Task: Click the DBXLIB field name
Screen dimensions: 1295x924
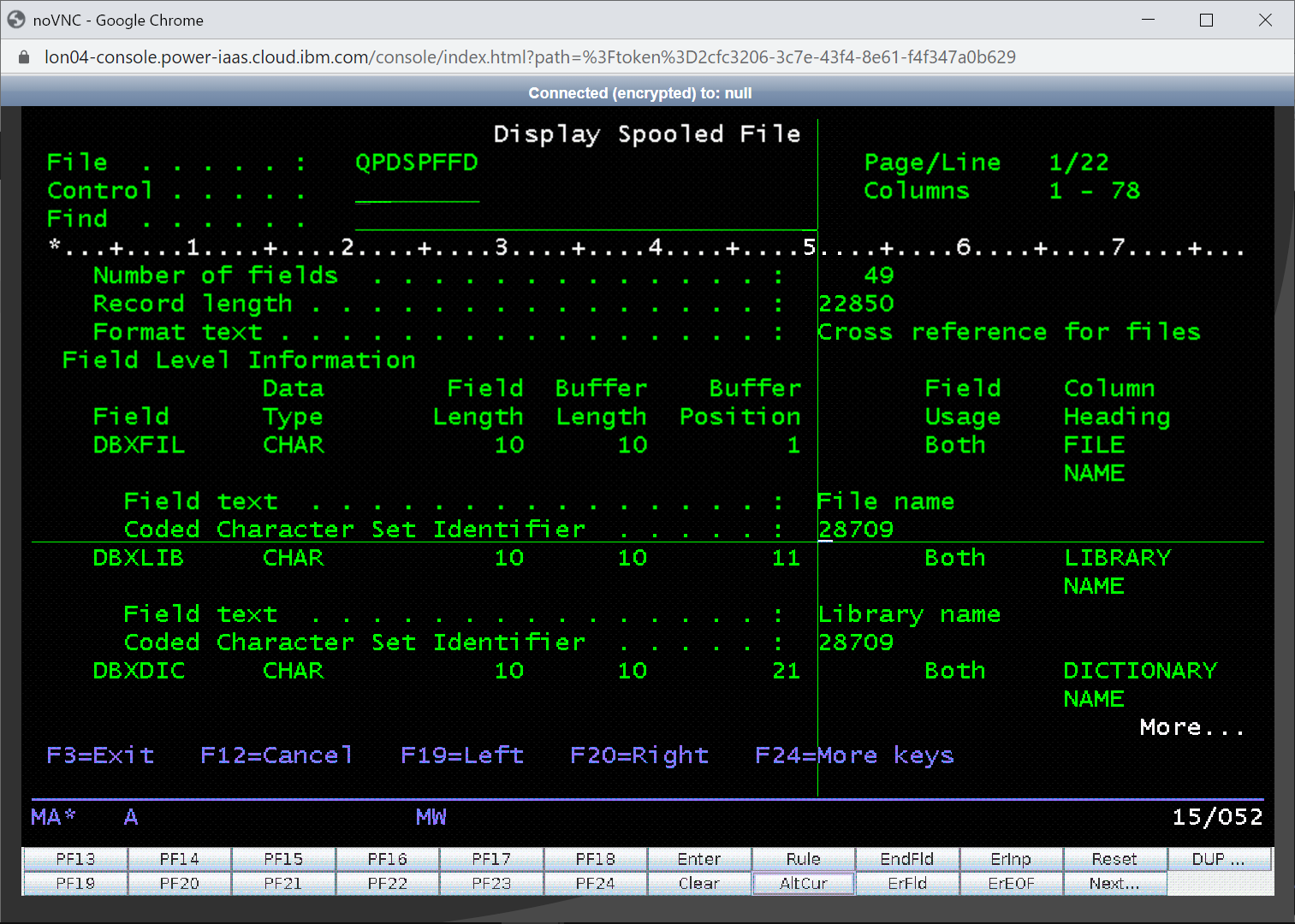Action: 139,558
